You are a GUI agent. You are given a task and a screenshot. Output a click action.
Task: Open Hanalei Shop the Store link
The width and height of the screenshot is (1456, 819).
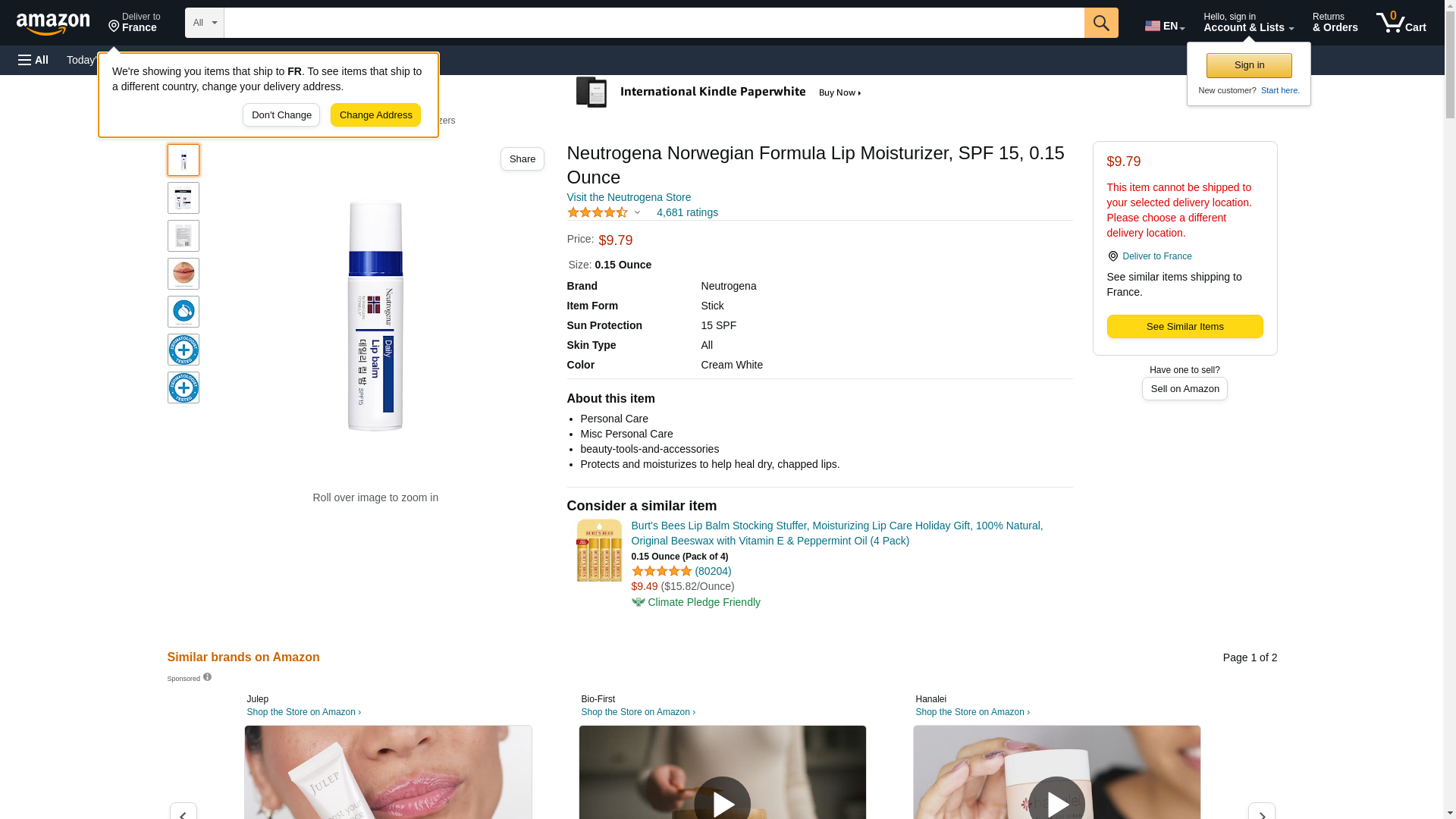(972, 712)
